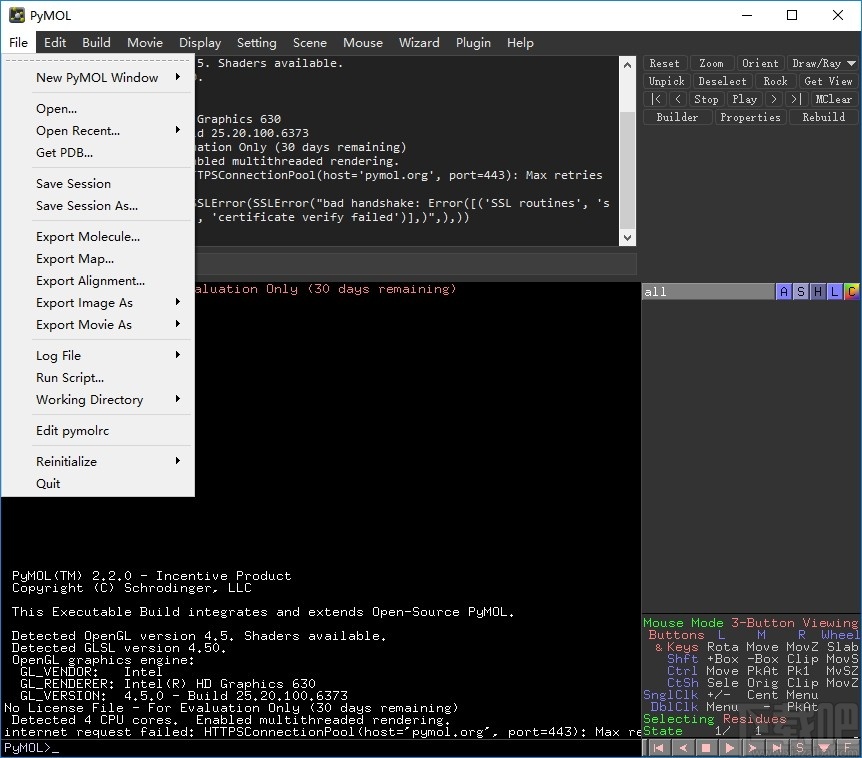The height and width of the screenshot is (758, 862).
Task: Open the H hide menu for all
Action: pyautogui.click(x=818, y=292)
